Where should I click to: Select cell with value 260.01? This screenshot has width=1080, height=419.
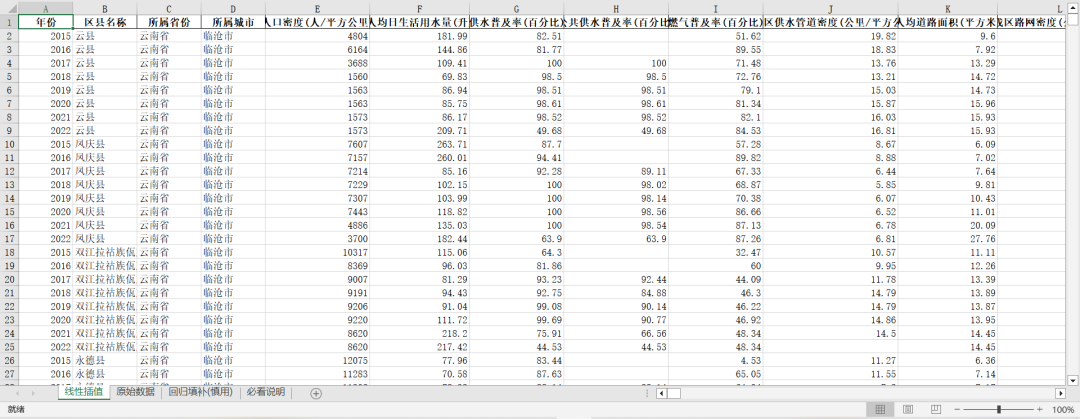(420, 158)
